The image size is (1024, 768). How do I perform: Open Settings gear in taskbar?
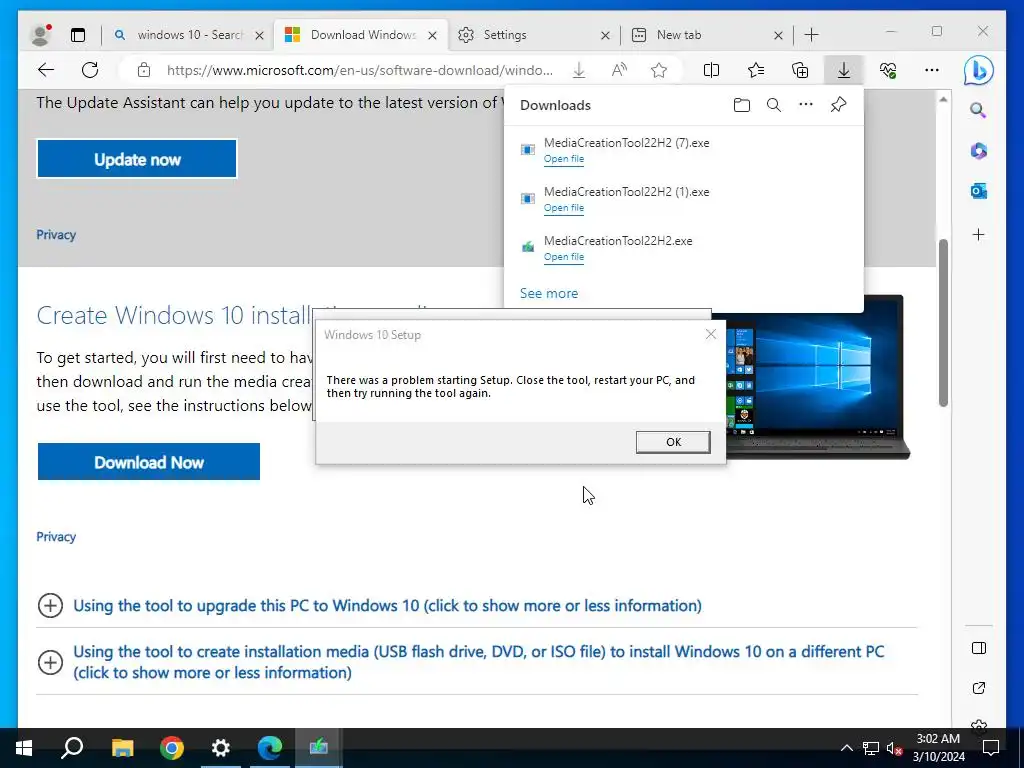[221, 748]
